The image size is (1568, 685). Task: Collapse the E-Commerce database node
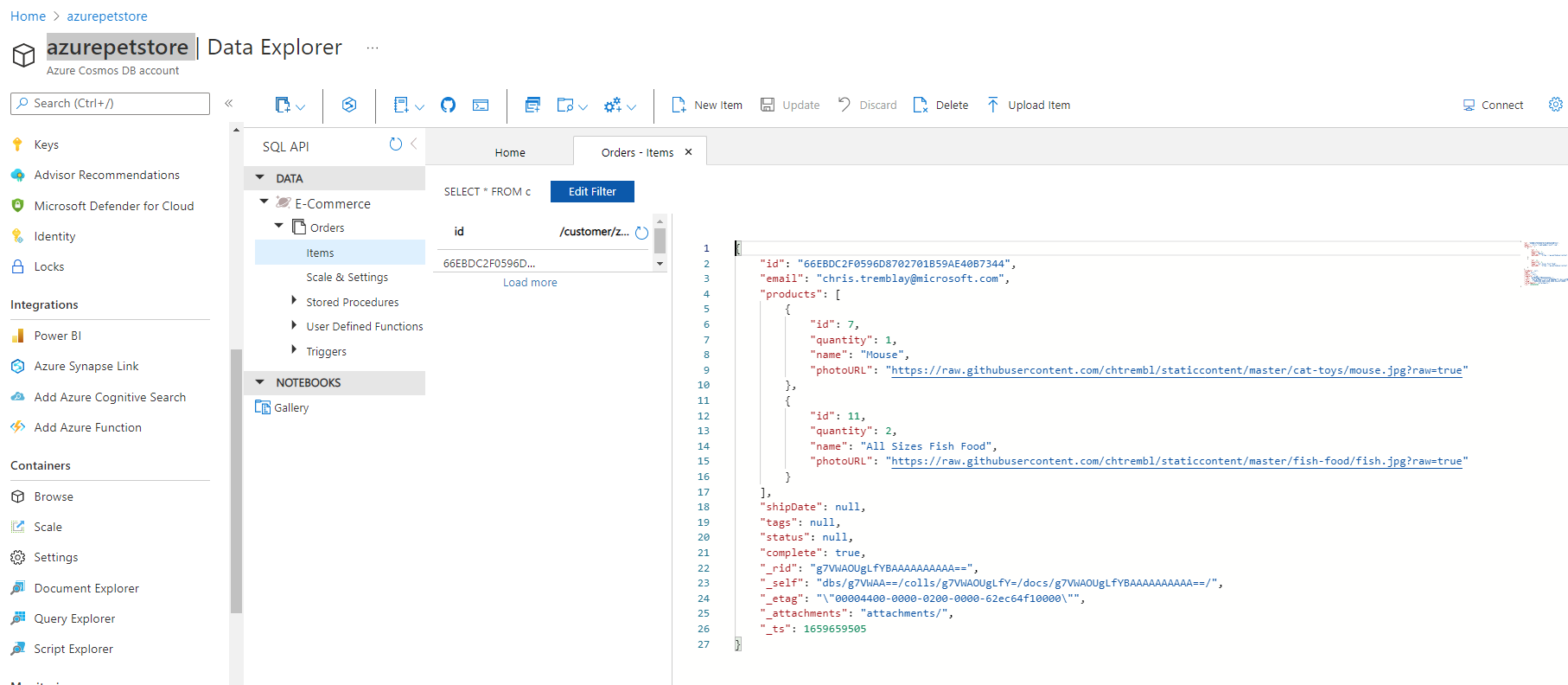click(265, 202)
